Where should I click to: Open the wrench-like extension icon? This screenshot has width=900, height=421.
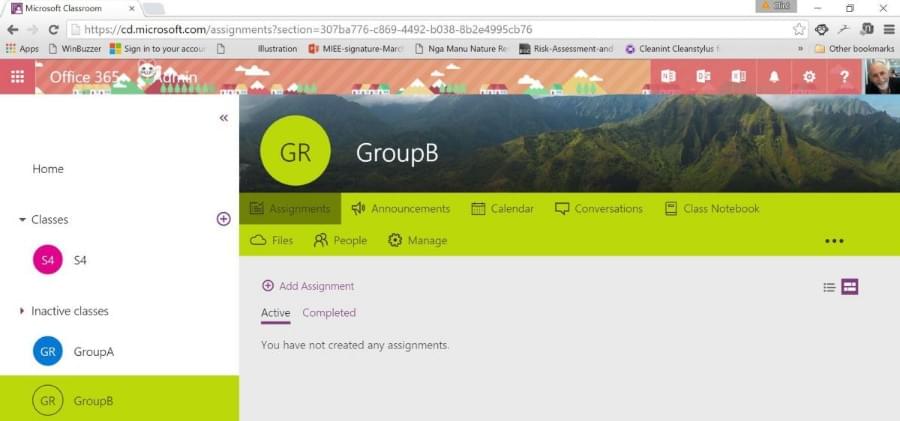coord(844,29)
